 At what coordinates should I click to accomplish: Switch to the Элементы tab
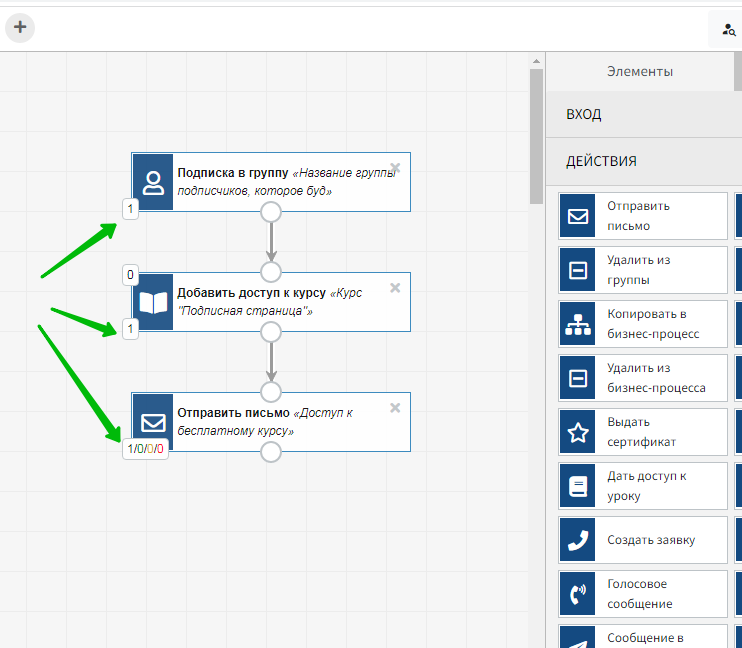point(640,71)
